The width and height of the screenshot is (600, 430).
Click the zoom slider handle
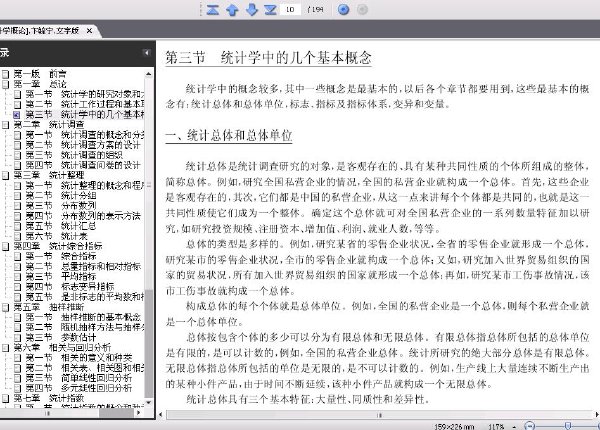tap(568, 426)
